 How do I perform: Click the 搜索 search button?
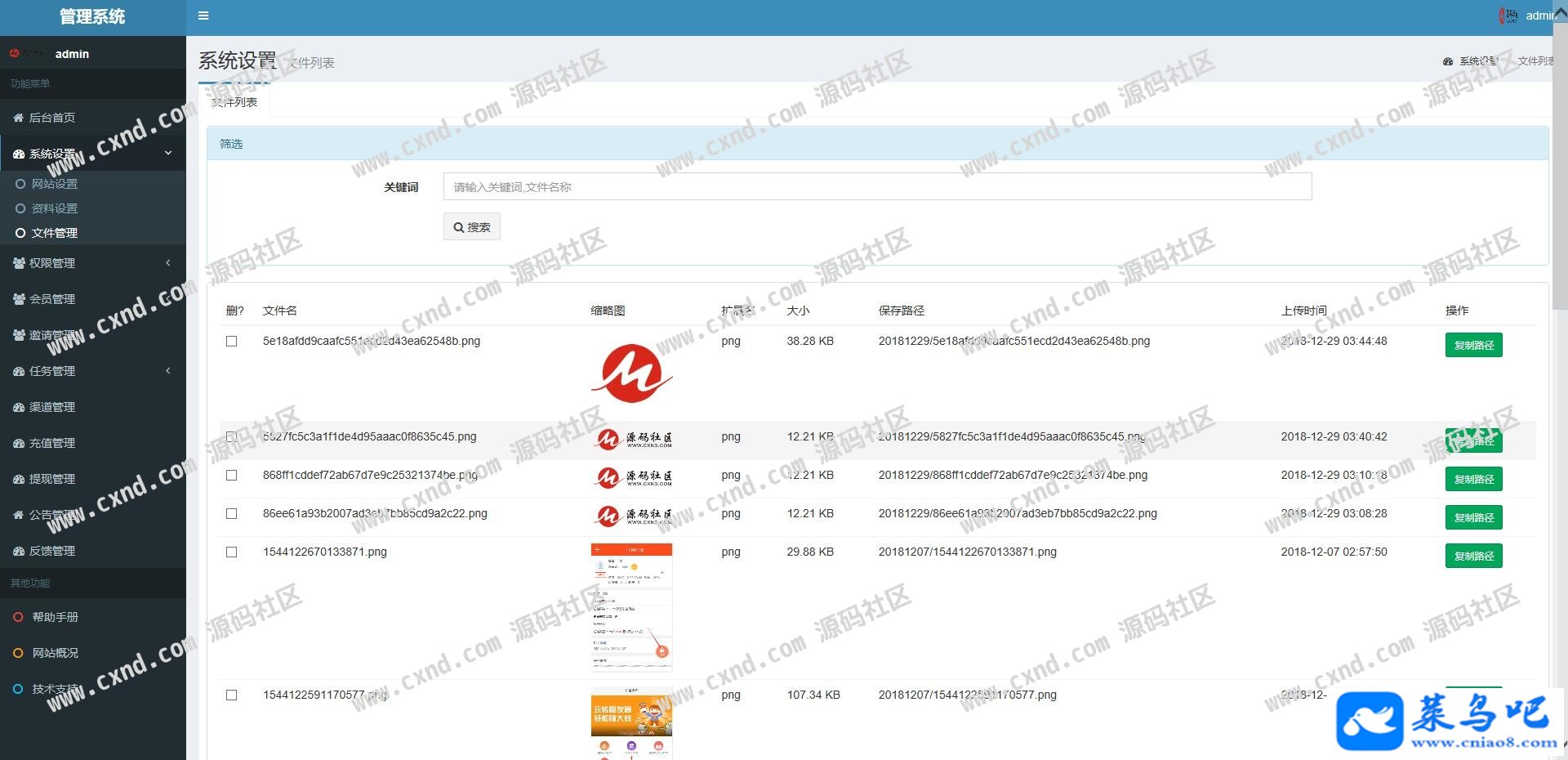(x=472, y=227)
